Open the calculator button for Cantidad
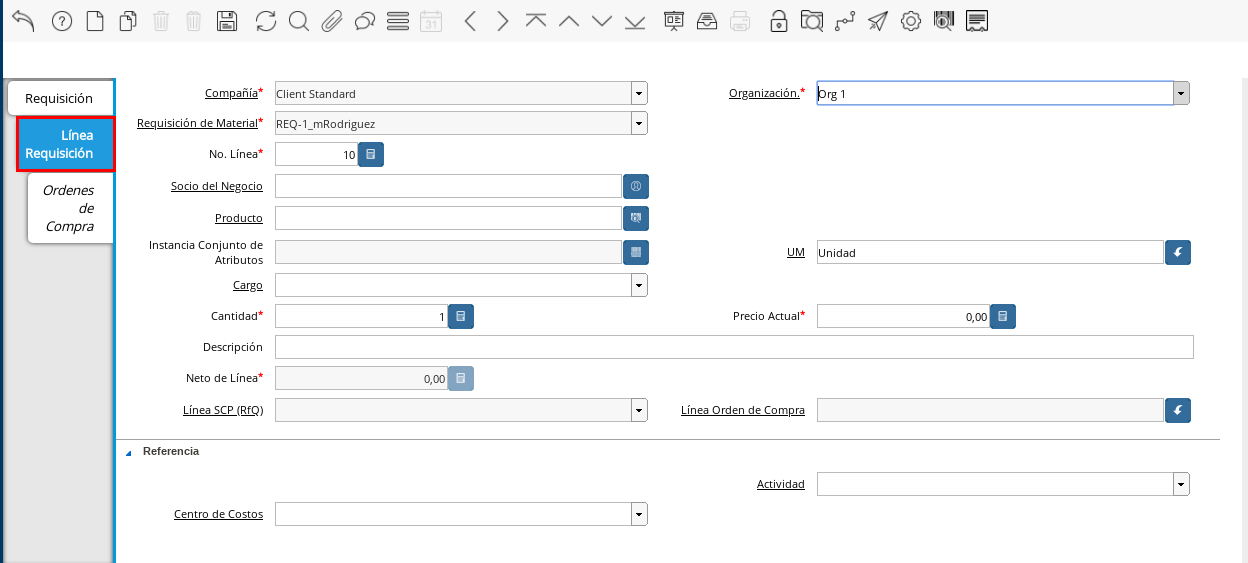The width and height of the screenshot is (1248, 563). (x=461, y=316)
